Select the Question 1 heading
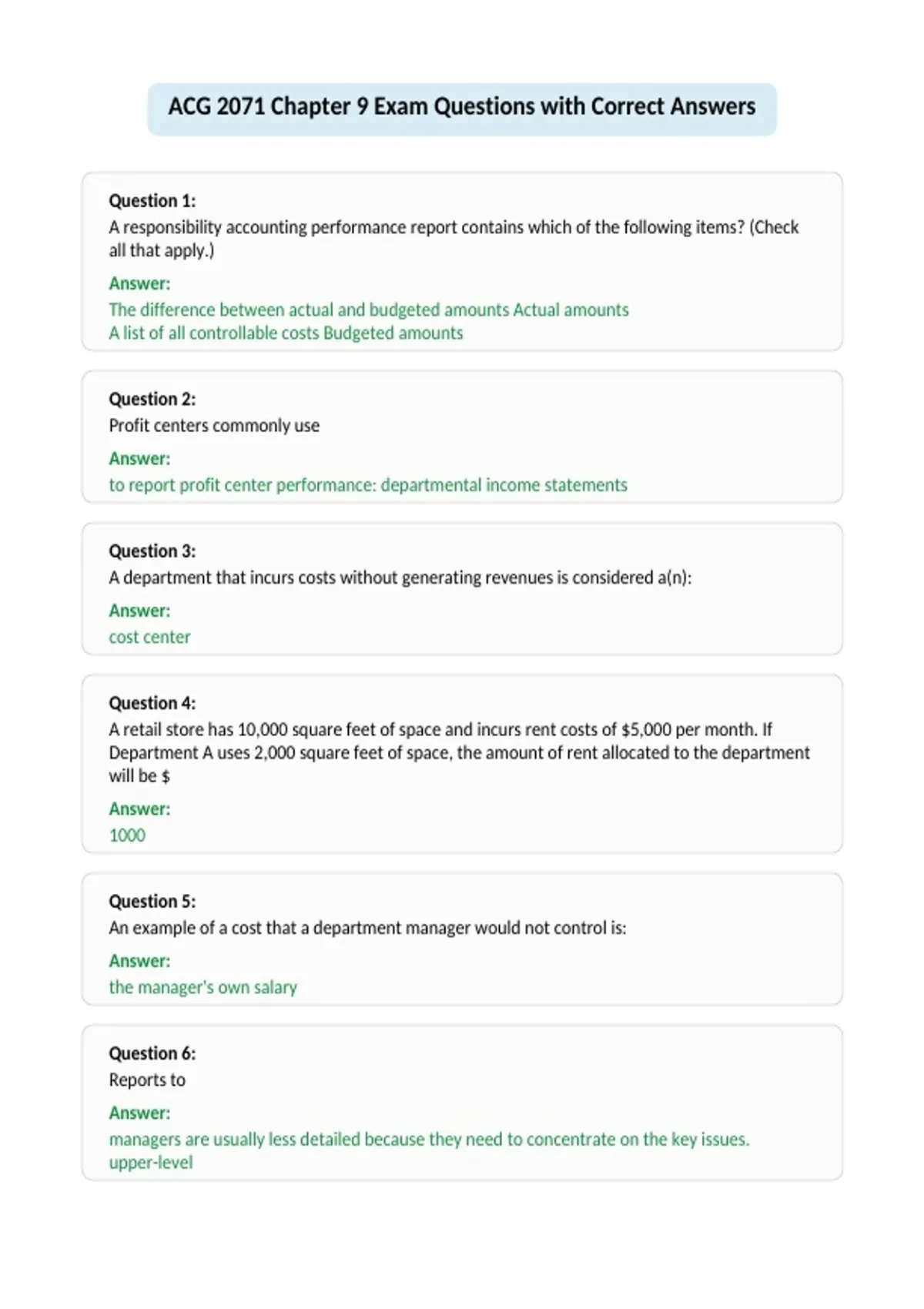This screenshot has height=1309, width=924. coord(152,201)
